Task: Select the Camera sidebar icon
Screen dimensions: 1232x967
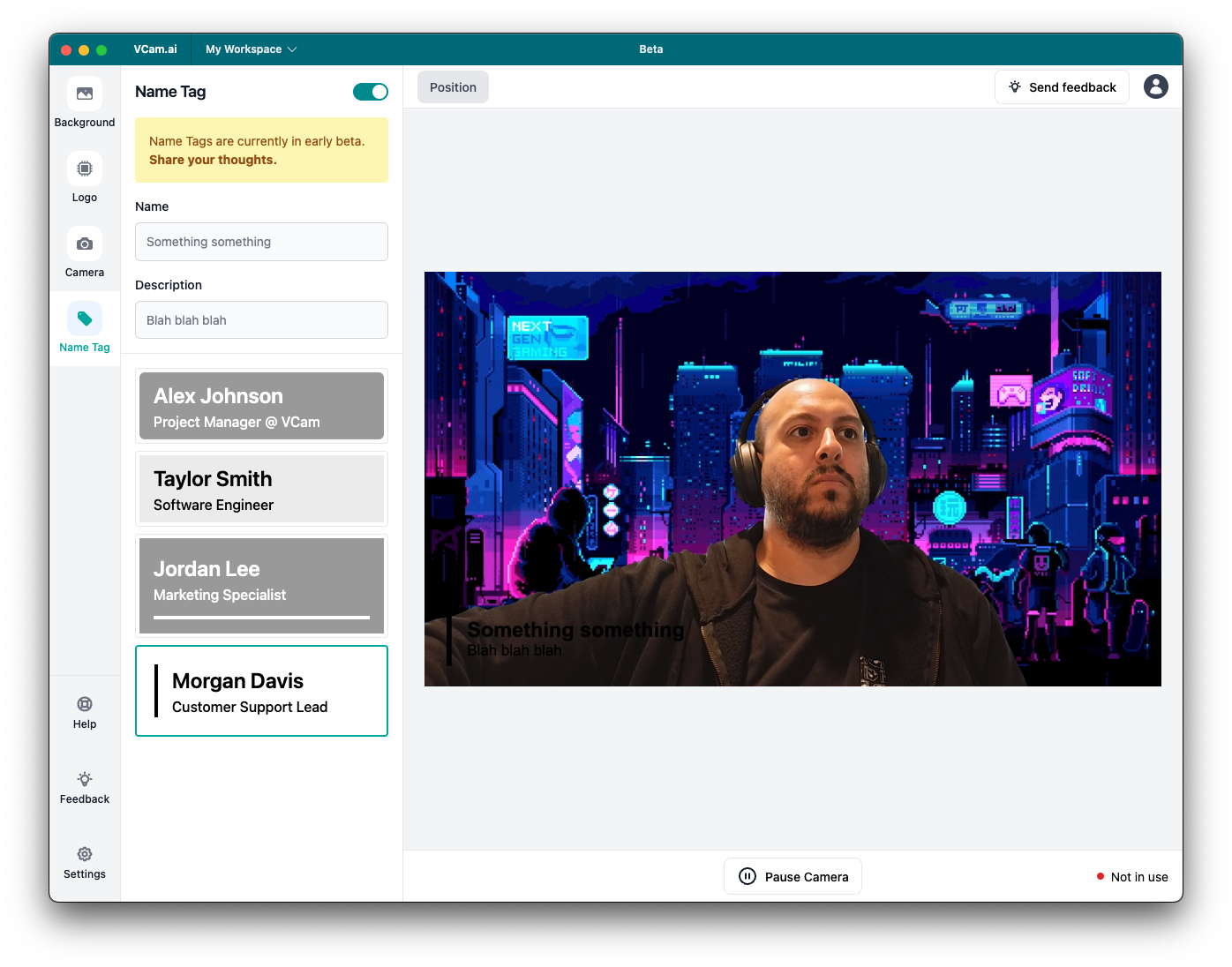Action: [85, 244]
